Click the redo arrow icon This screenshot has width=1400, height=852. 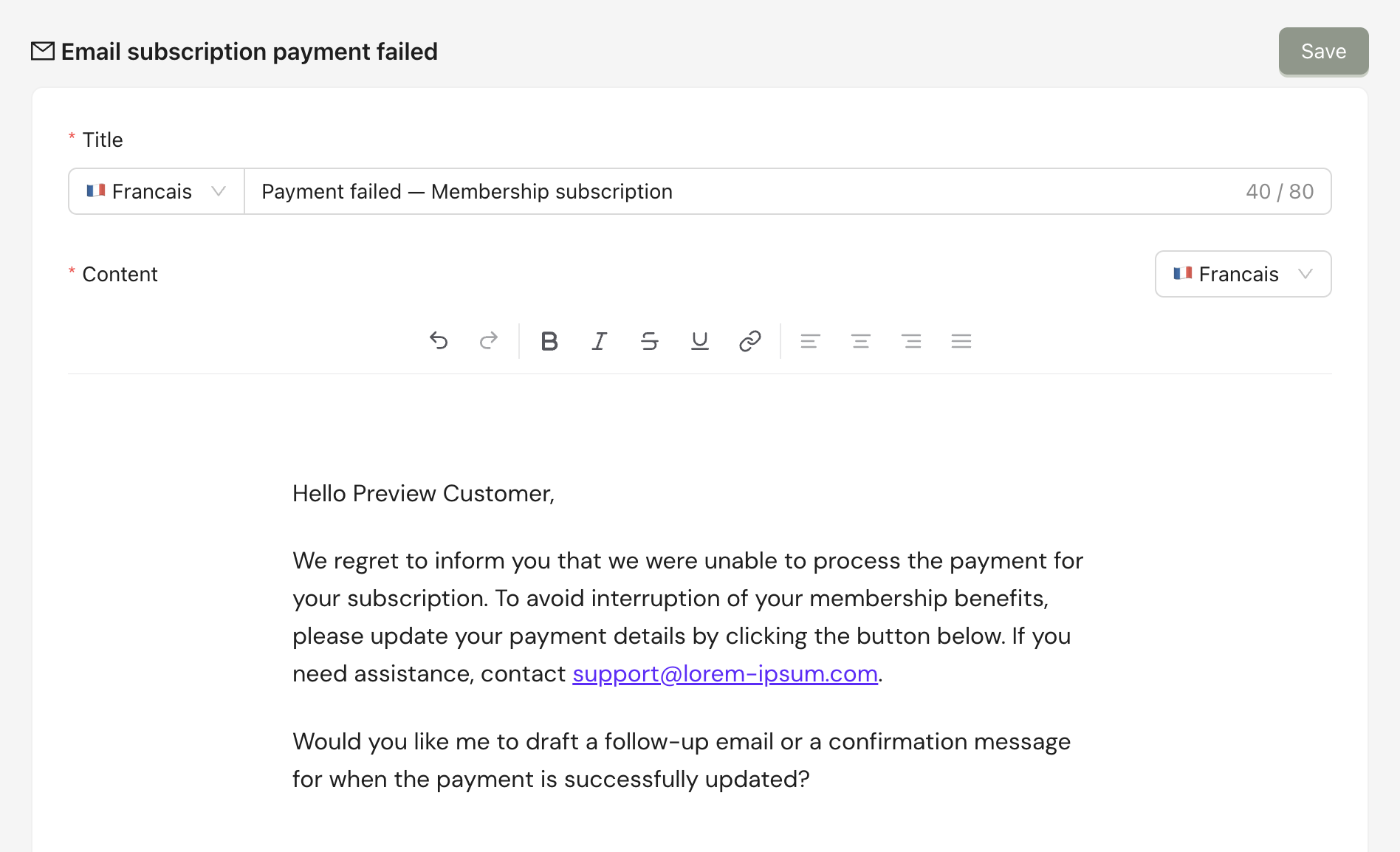[489, 340]
